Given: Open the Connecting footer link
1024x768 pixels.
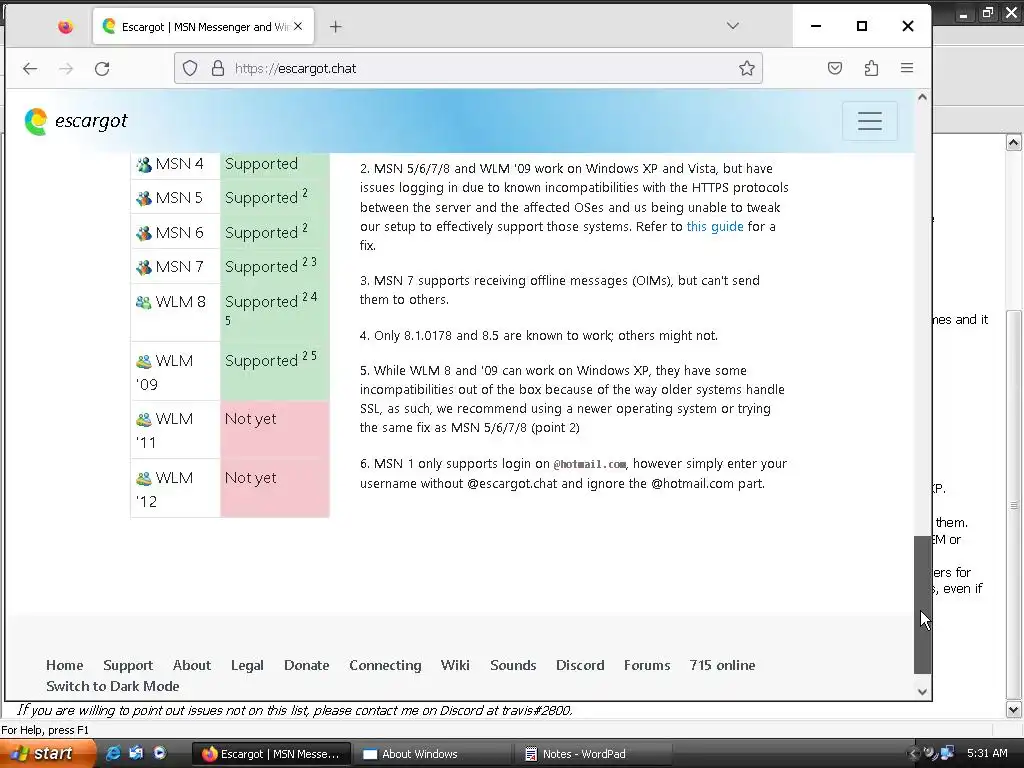Looking at the screenshot, I should (x=385, y=665).
